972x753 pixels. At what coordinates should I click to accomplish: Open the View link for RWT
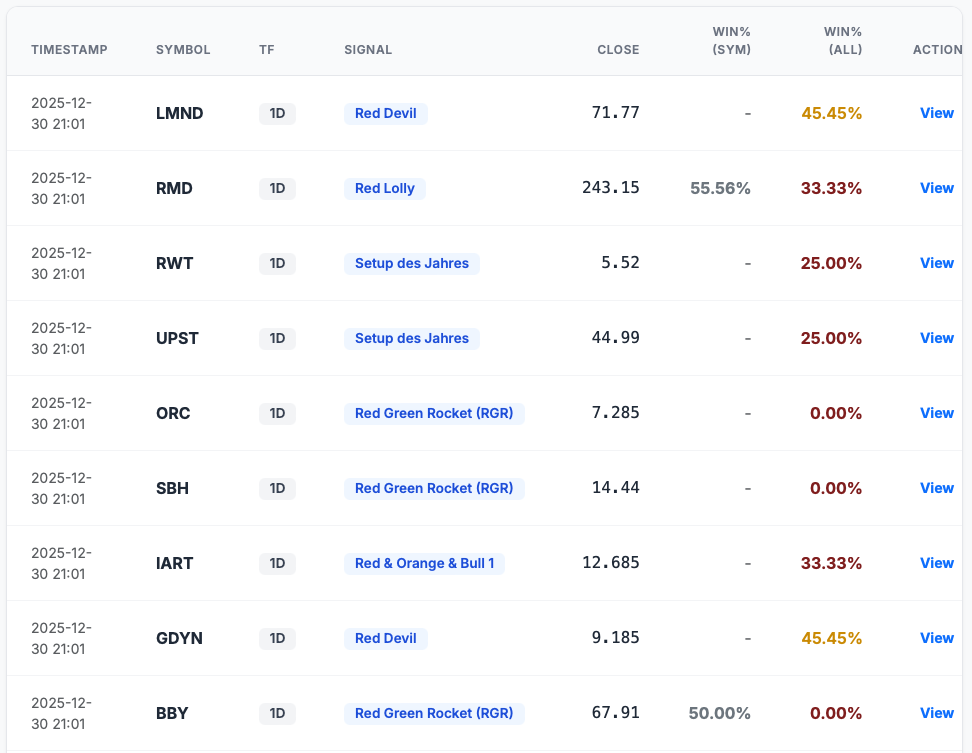pos(936,263)
